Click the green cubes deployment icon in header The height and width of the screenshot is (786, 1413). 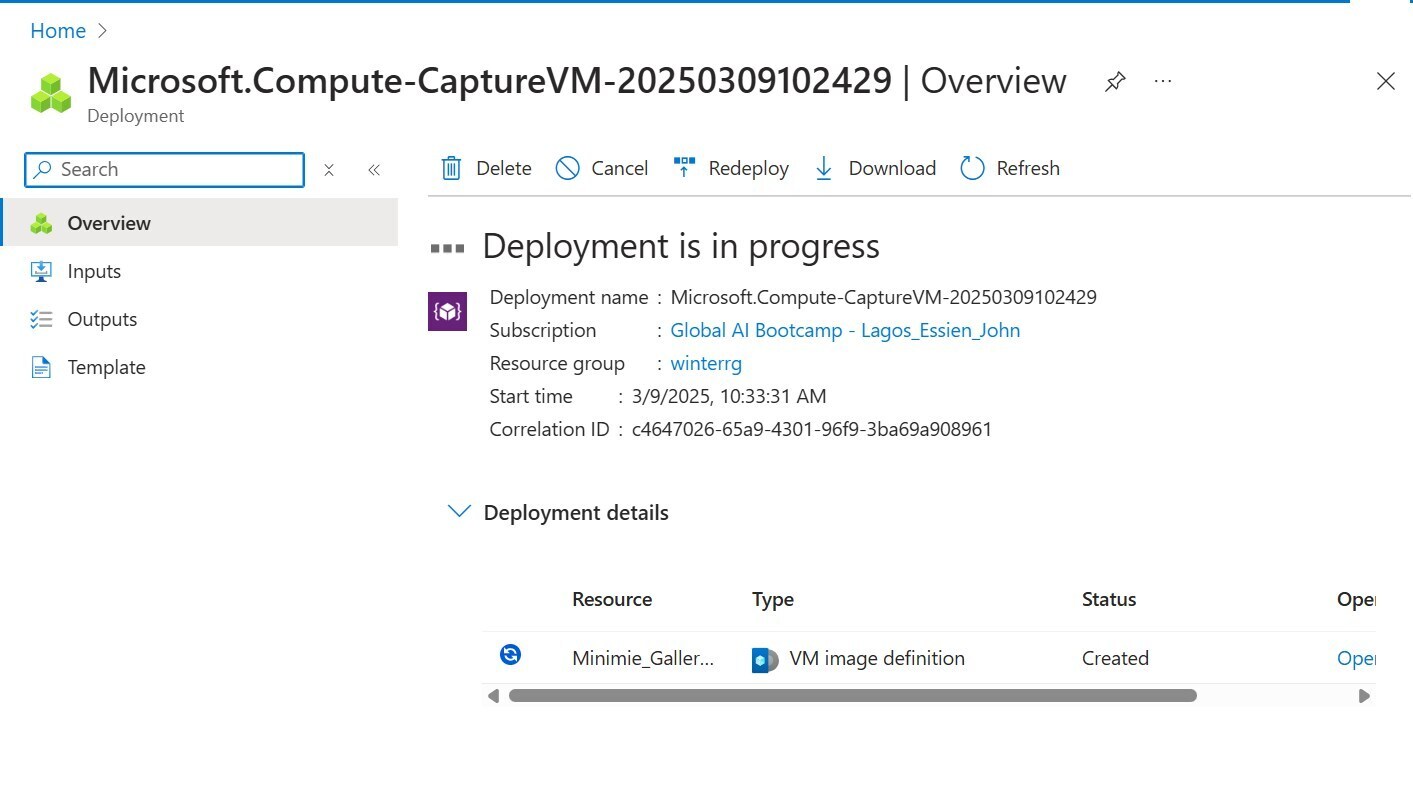(x=51, y=93)
